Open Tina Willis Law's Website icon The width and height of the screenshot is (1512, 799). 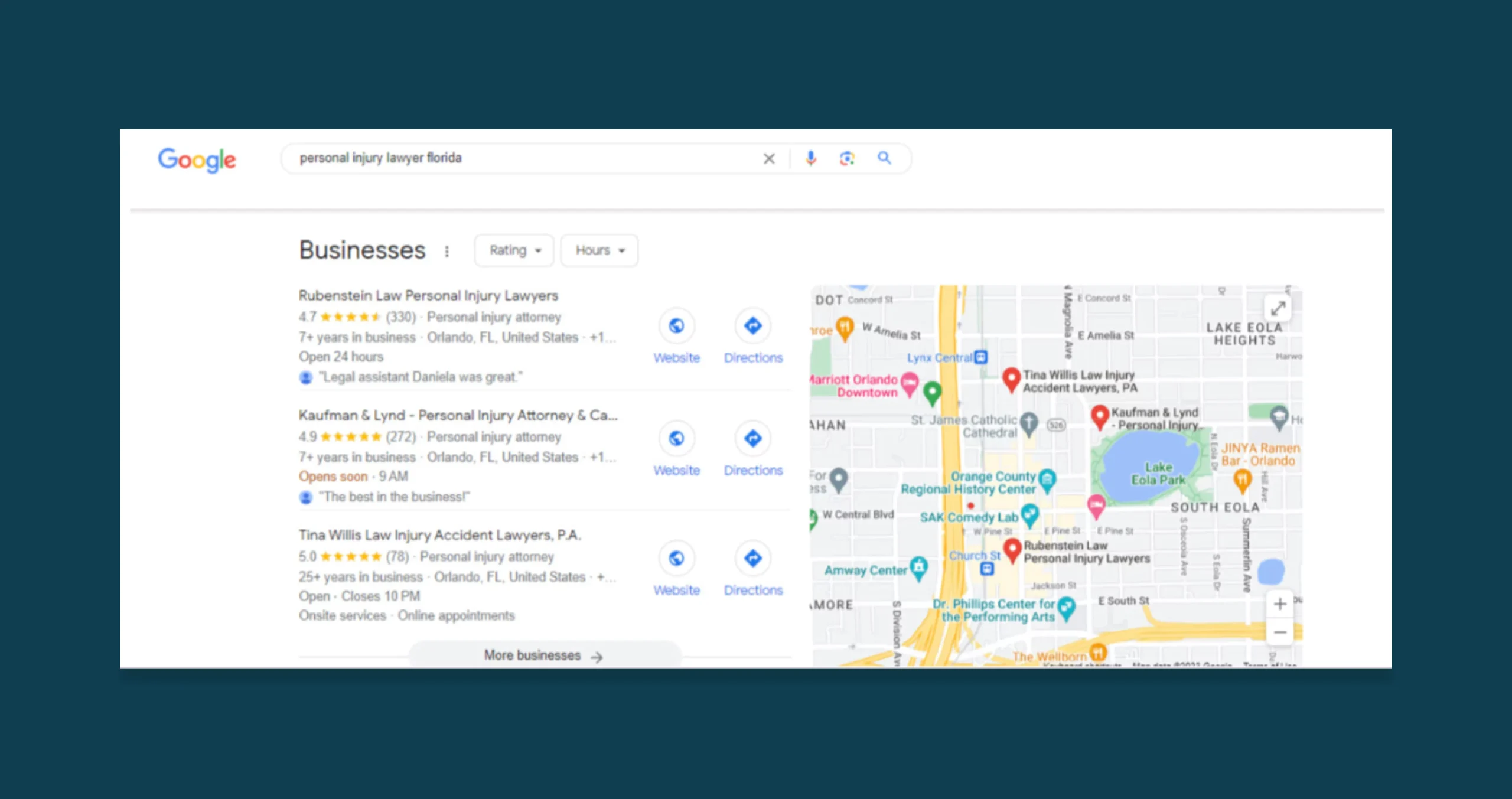click(676, 558)
